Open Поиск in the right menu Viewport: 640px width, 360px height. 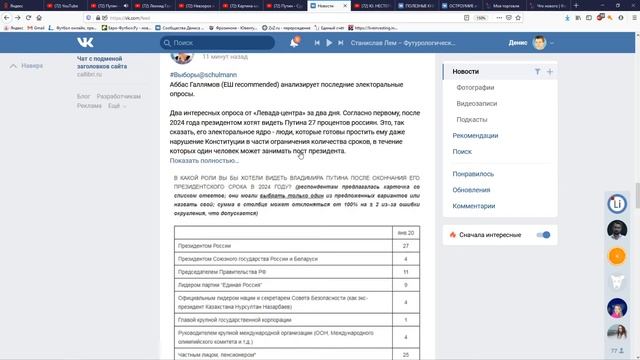click(x=462, y=151)
